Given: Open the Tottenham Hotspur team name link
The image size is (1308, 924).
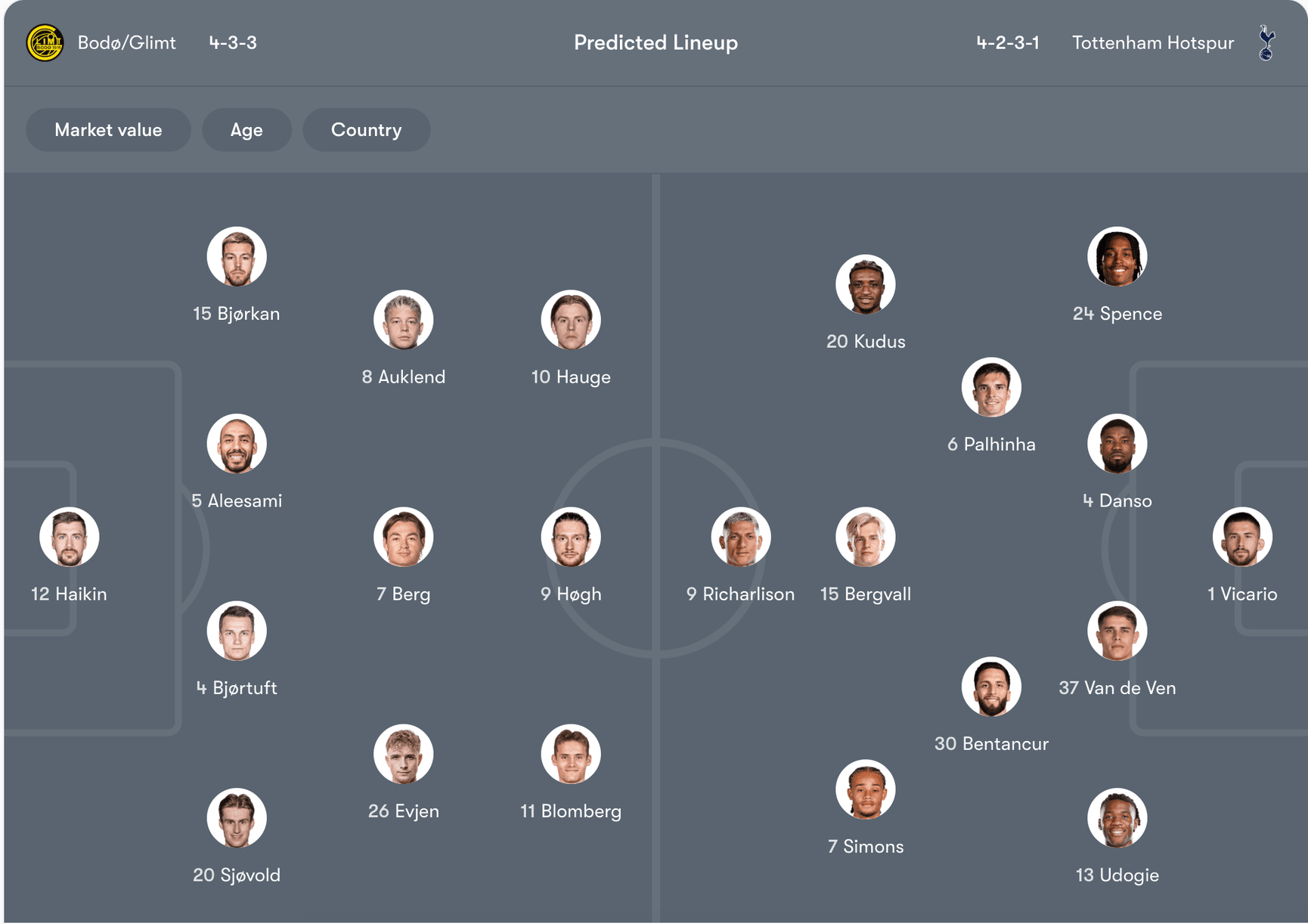Looking at the screenshot, I should [x=1152, y=43].
